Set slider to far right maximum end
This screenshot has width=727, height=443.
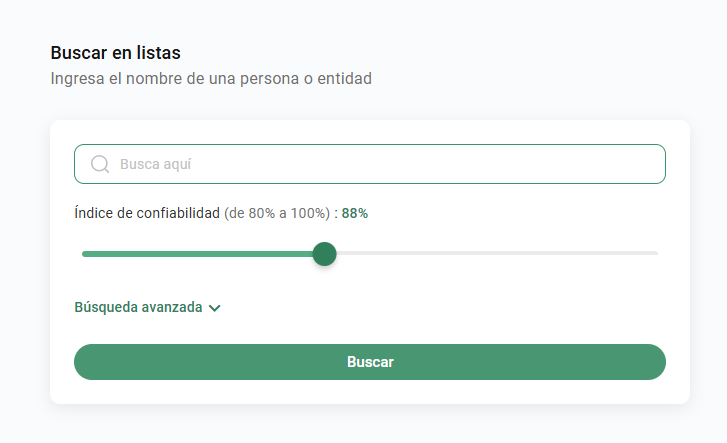pos(656,254)
